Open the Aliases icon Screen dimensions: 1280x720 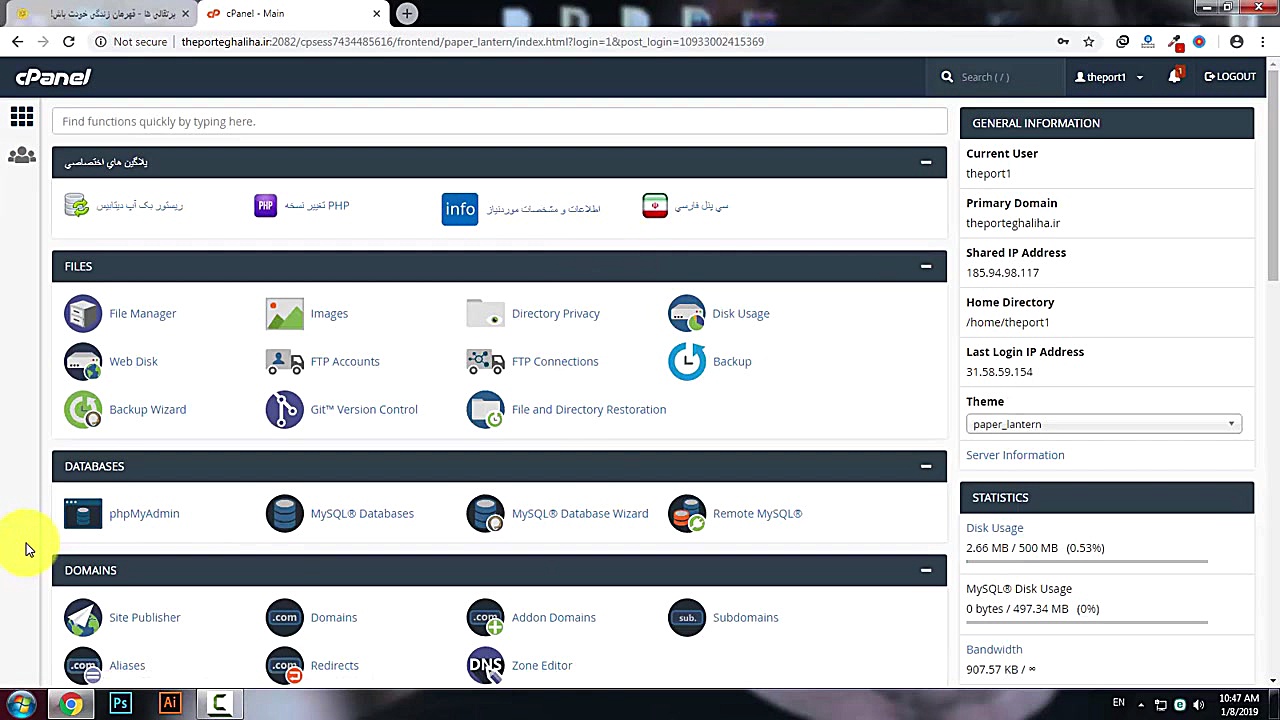coord(83,666)
